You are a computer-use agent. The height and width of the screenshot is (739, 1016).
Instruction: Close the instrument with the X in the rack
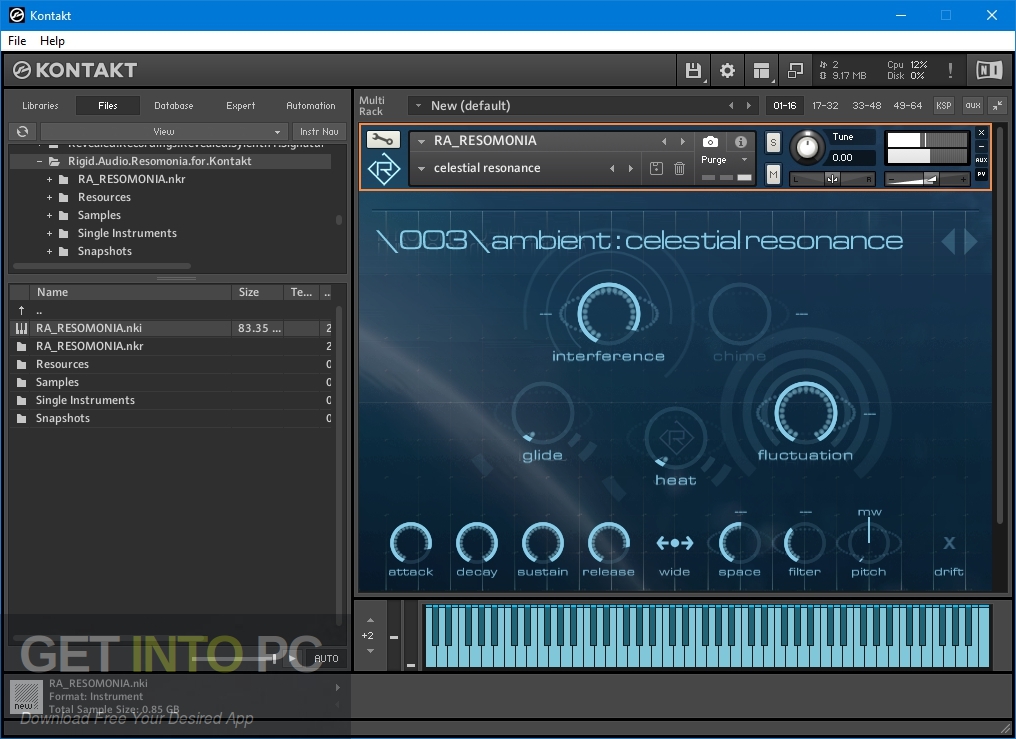click(981, 133)
